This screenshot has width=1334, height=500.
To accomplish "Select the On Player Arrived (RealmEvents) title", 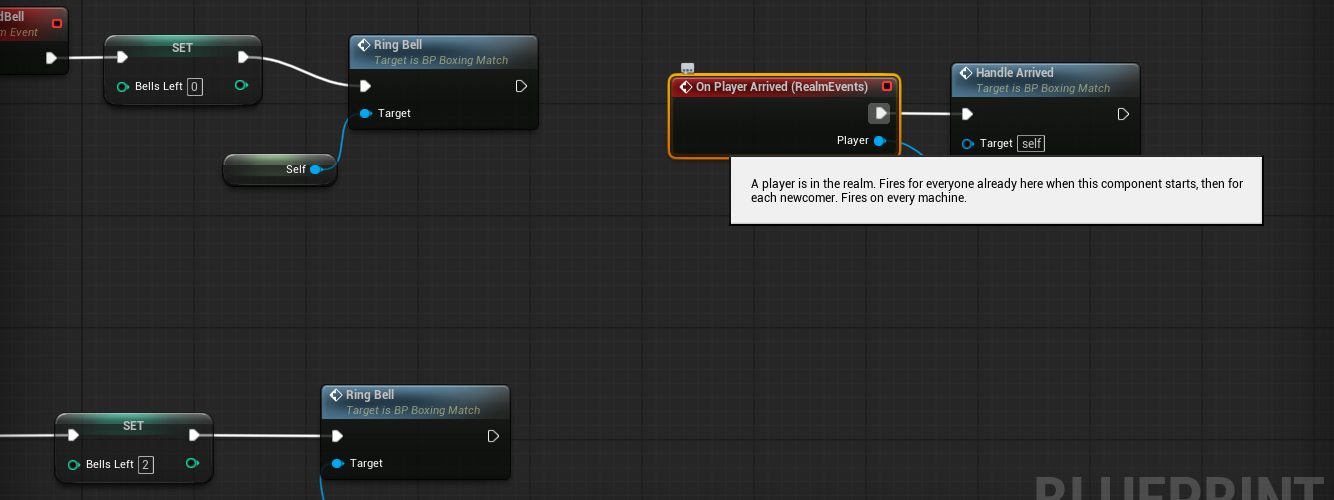I will click(782, 87).
